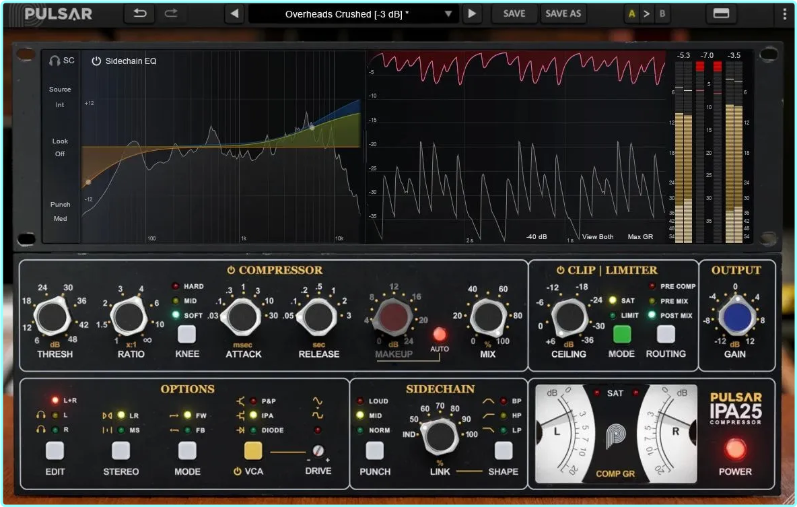Click the LP low-pass shape icon
797x507 pixels.
488,430
